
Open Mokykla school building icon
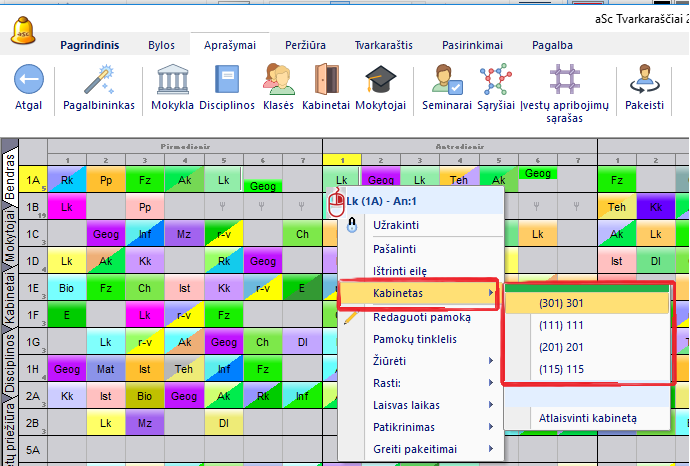[172, 80]
